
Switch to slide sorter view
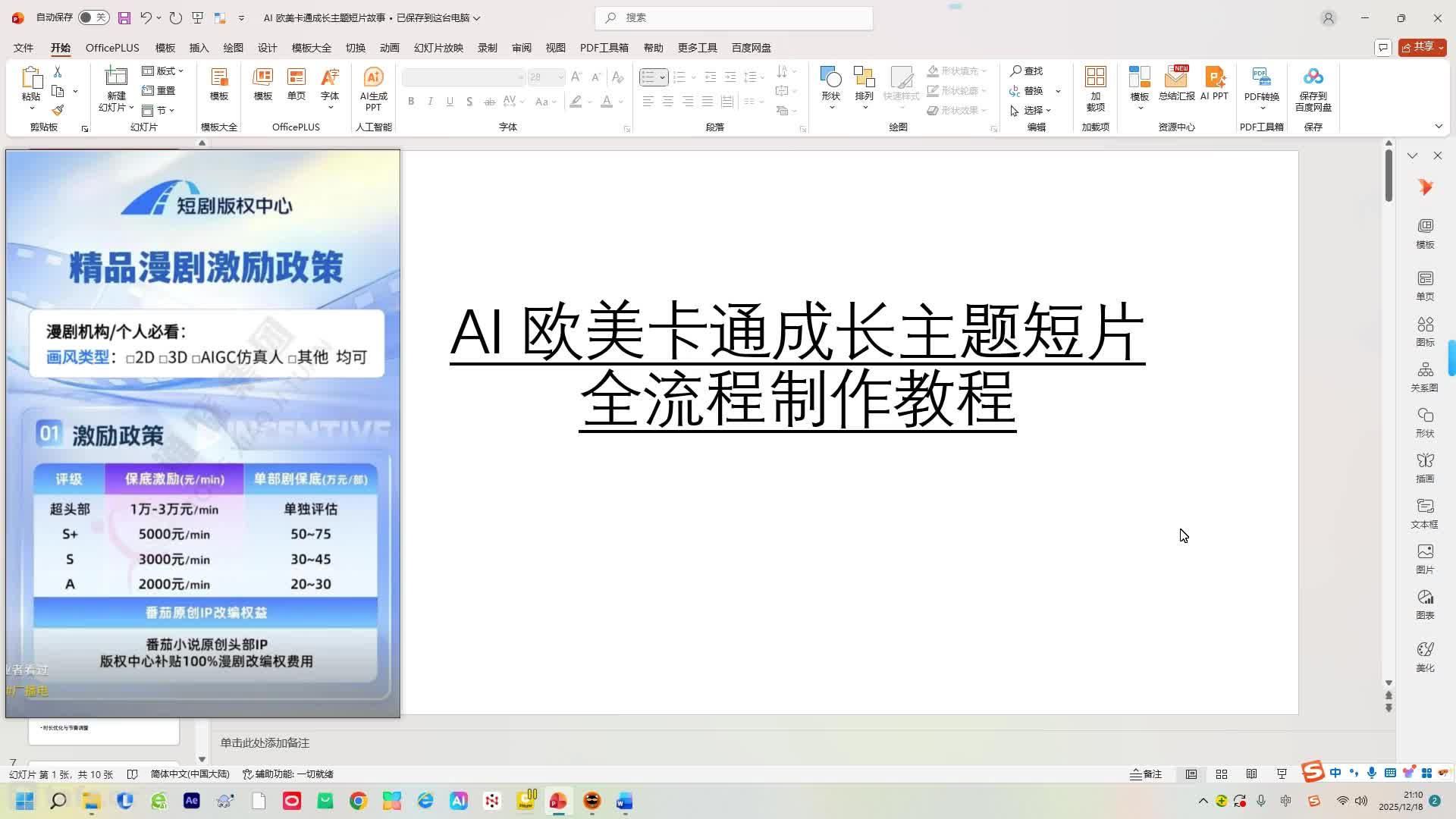point(1222,774)
